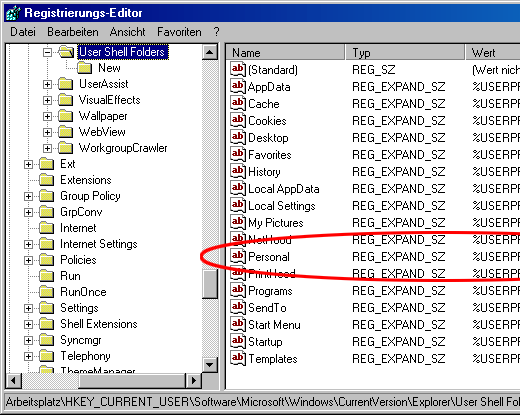Sort values by the Wert column header
Image resolution: width=520 pixels, height=415 pixels.
493,52
